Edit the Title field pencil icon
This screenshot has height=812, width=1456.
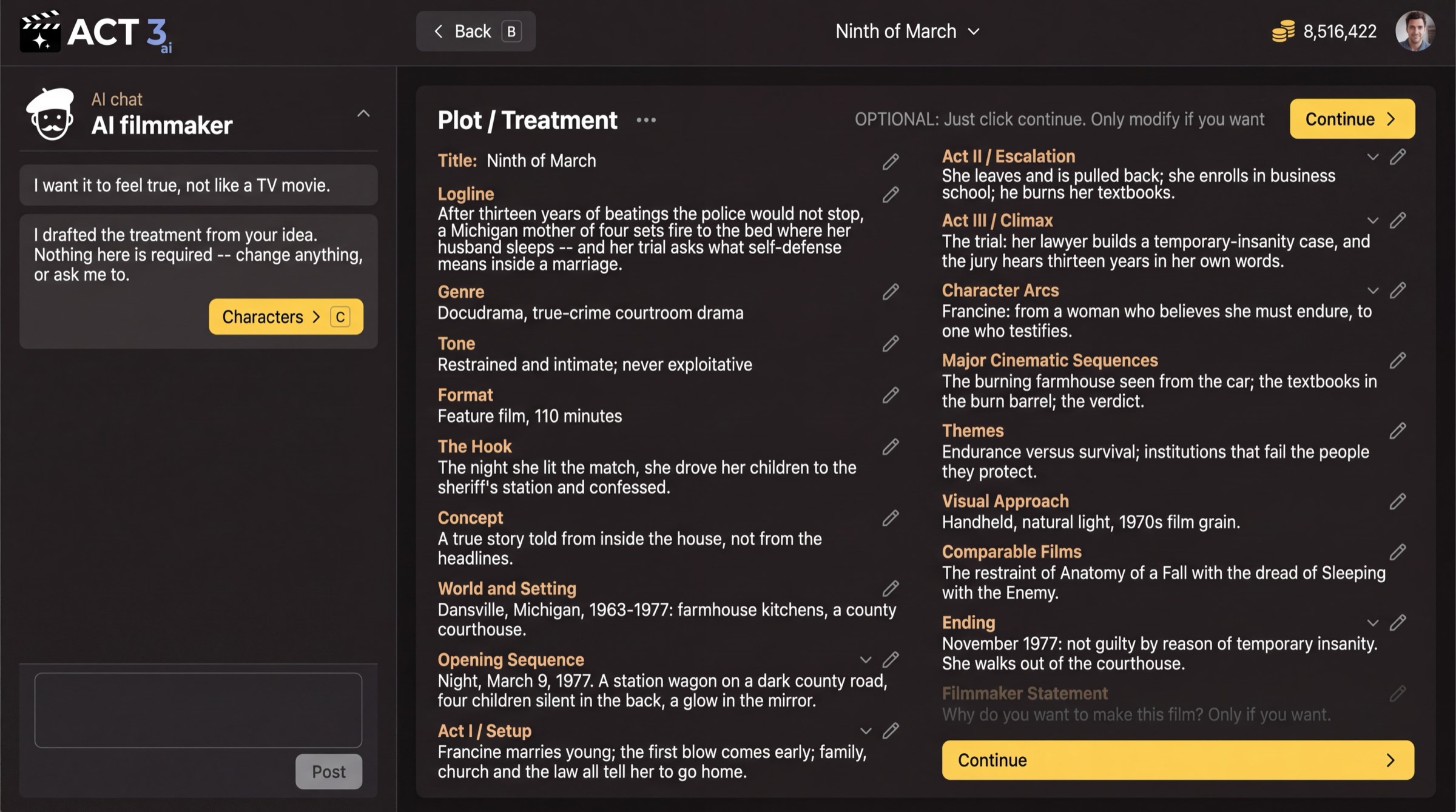891,161
